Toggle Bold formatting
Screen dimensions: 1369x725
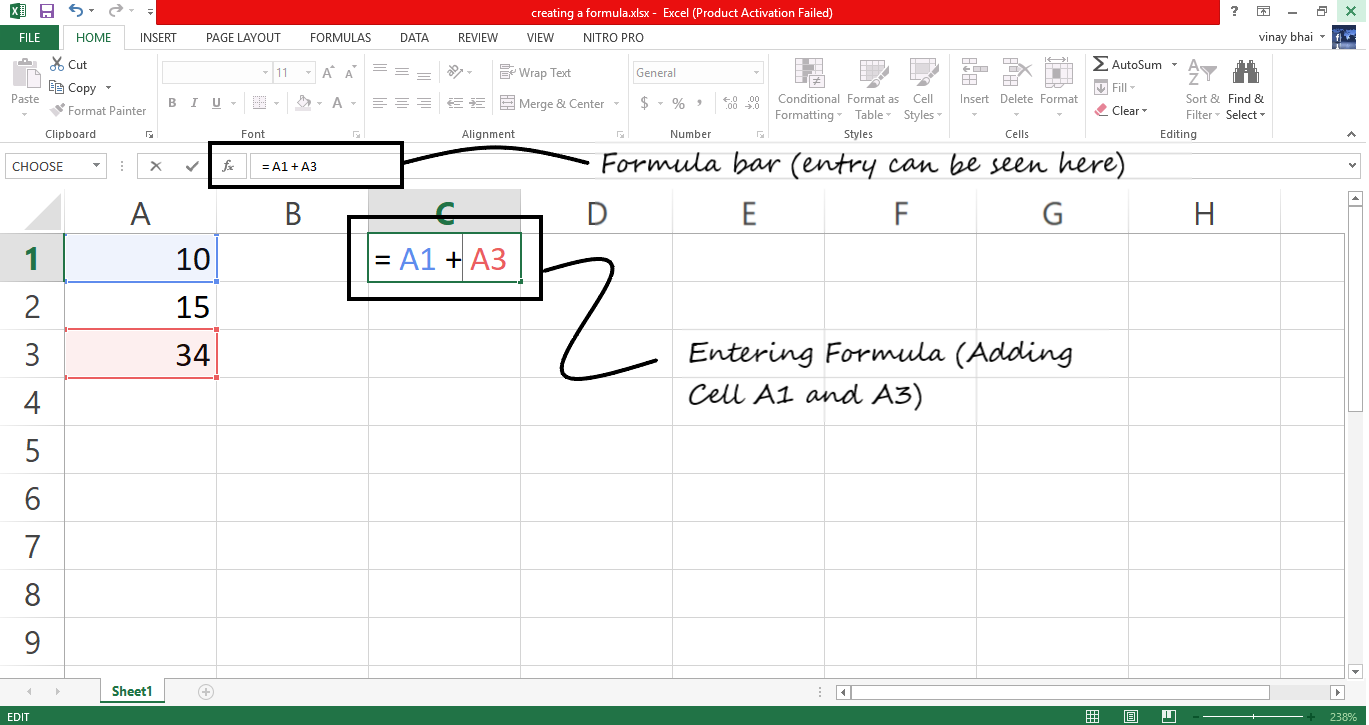coord(172,103)
